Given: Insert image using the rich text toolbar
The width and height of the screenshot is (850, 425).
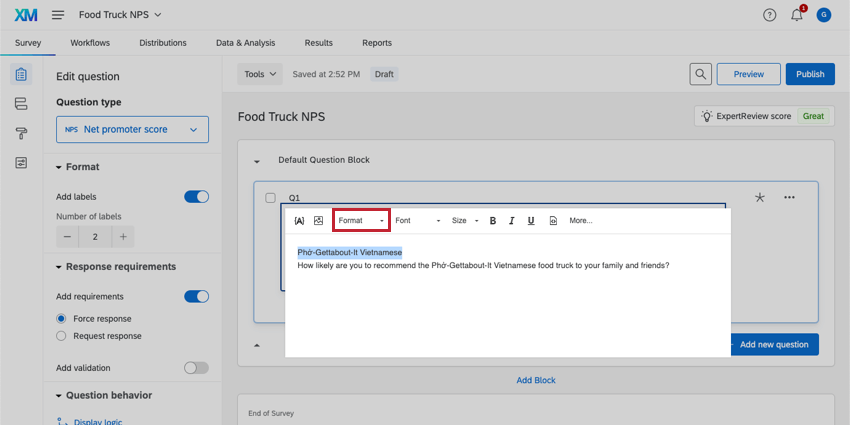Looking at the screenshot, I should coord(318,220).
